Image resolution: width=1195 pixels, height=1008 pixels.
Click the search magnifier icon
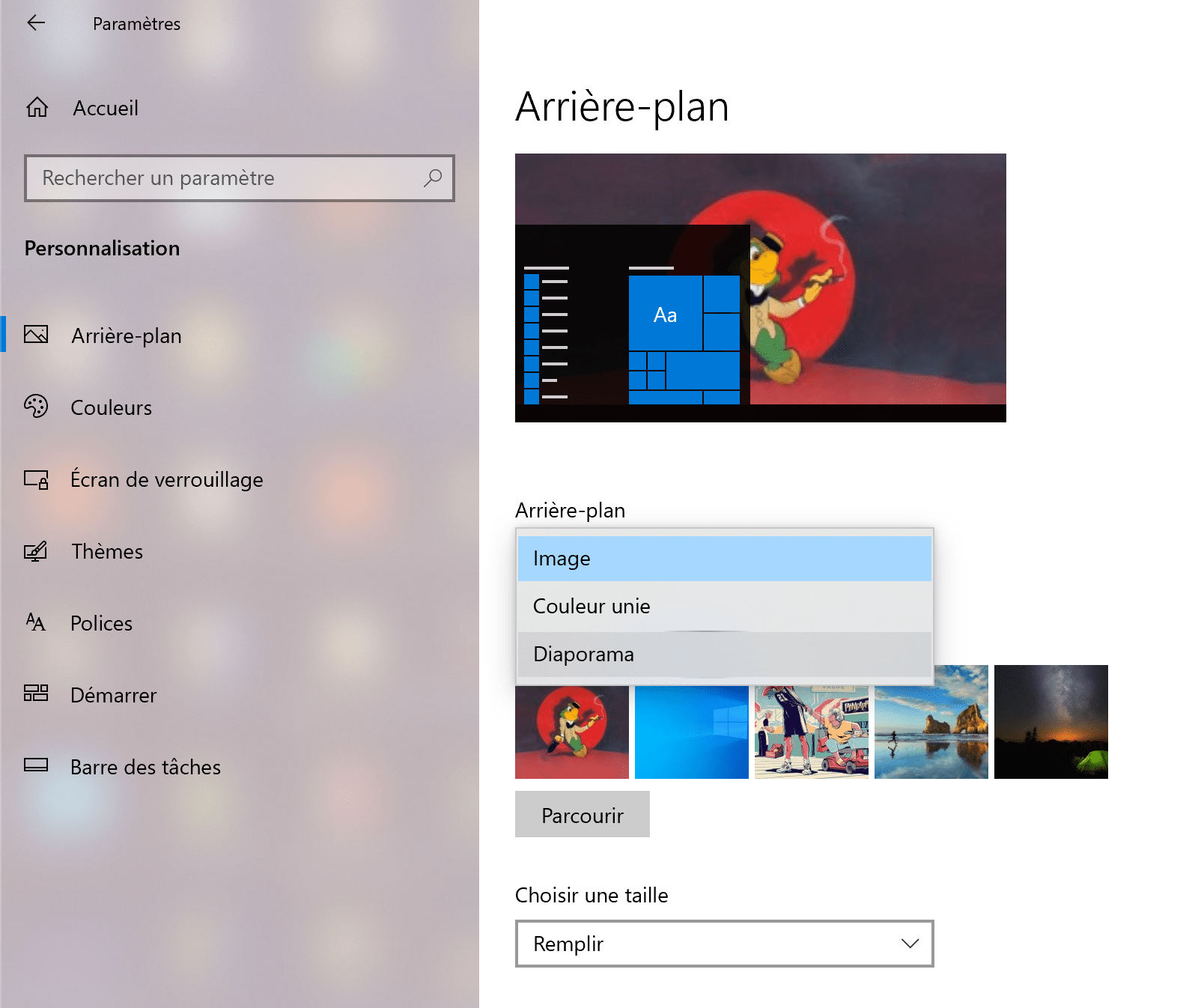coord(432,178)
